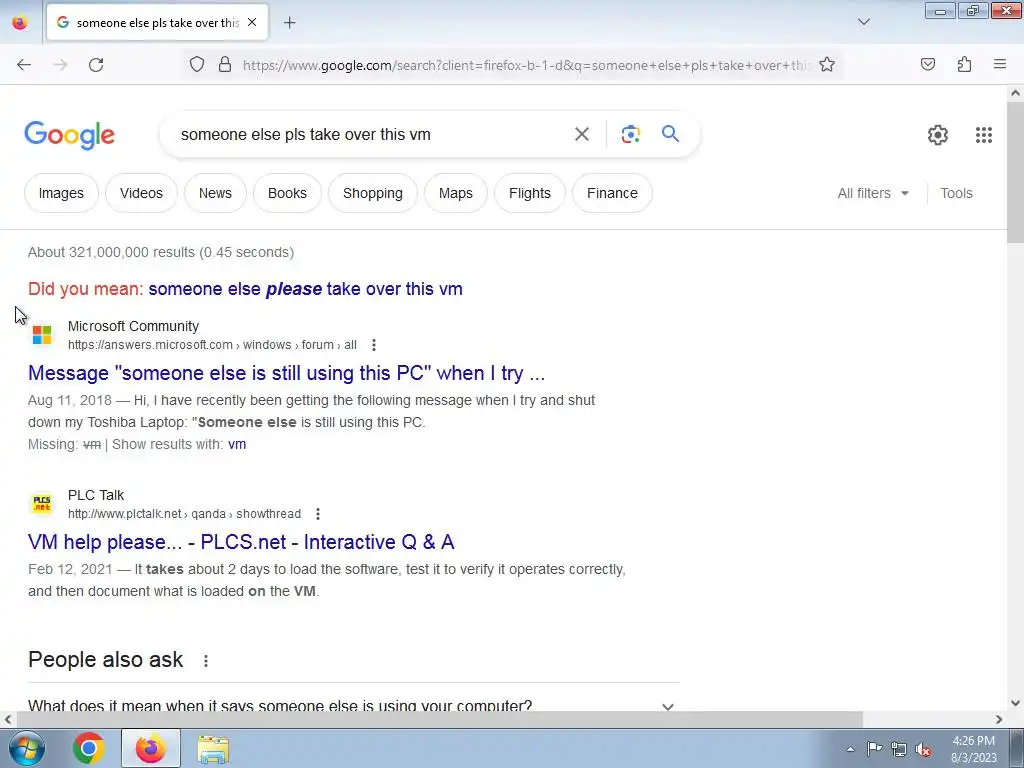Expand the All filters dropdown
Screen dimensions: 1024x768
[872, 193]
